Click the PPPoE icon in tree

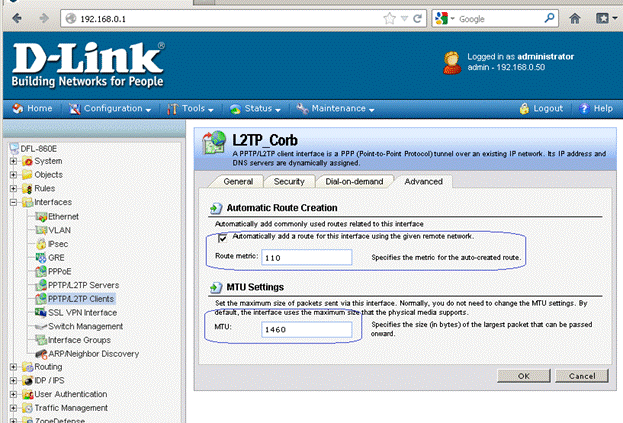(x=41, y=271)
